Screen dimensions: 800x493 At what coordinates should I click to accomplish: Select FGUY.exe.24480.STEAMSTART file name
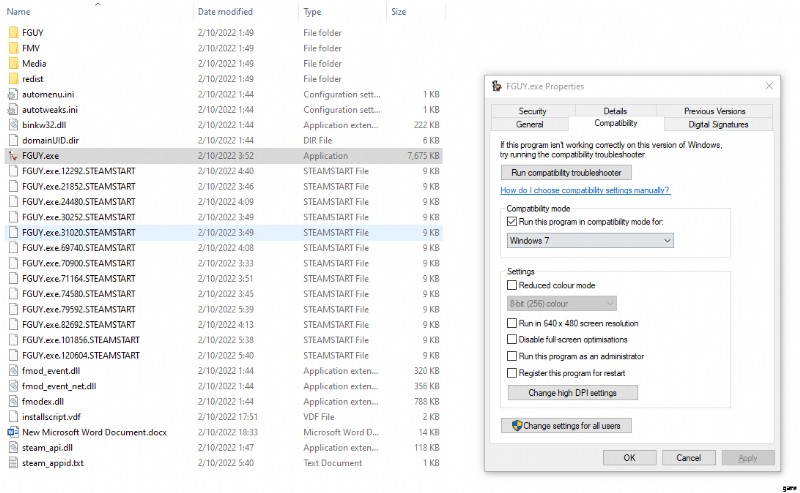tap(79, 202)
